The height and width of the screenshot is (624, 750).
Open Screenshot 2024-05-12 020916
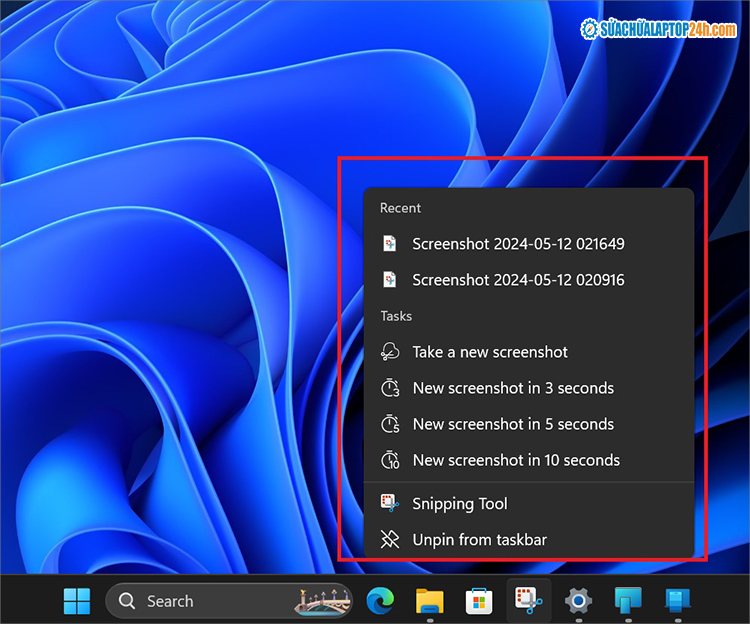pyautogui.click(x=529, y=280)
